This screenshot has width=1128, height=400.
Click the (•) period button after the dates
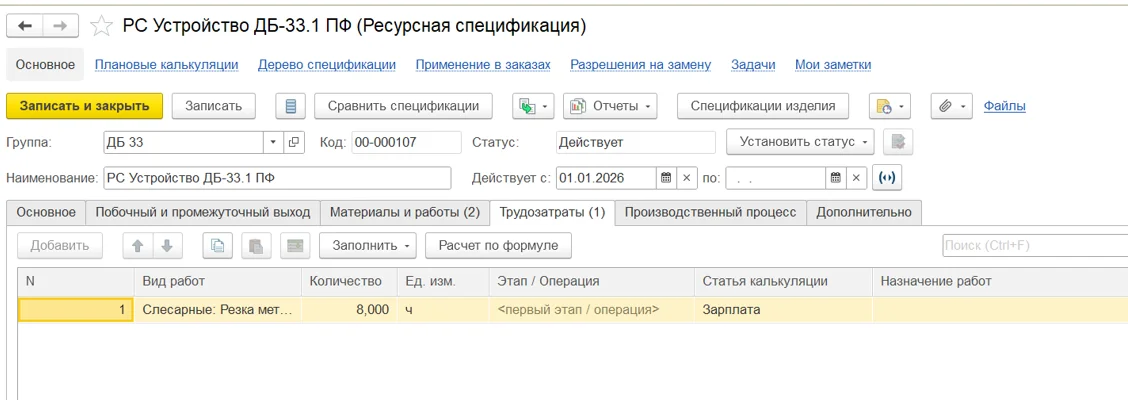pyautogui.click(x=887, y=178)
